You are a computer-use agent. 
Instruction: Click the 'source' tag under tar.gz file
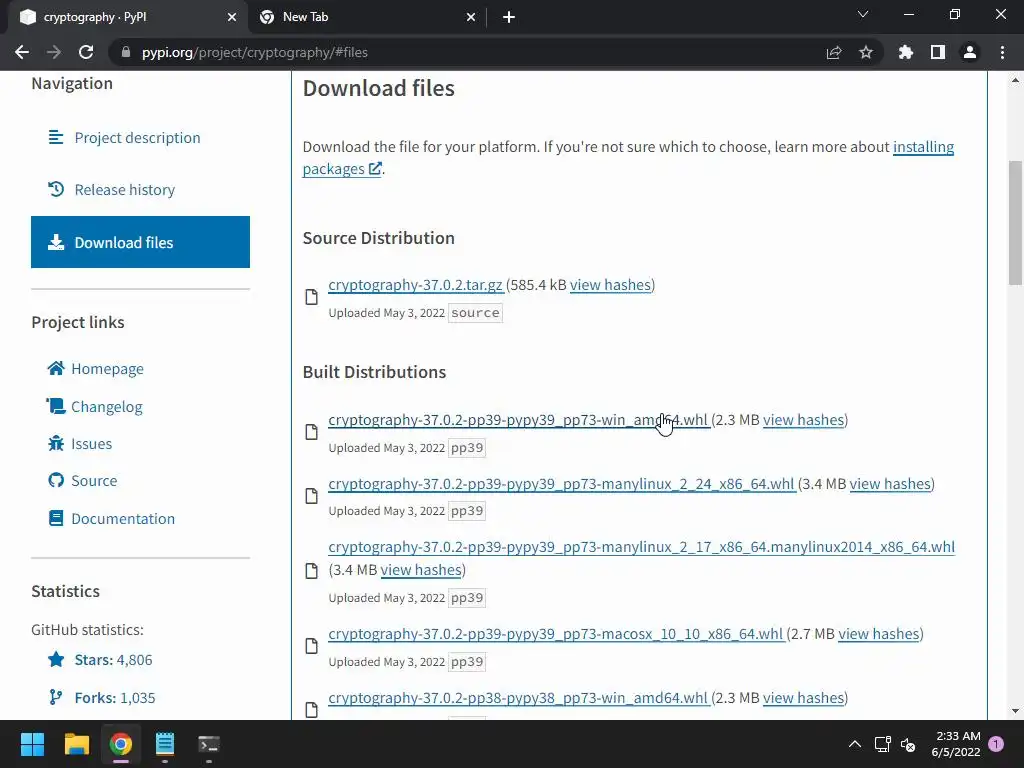pos(475,313)
